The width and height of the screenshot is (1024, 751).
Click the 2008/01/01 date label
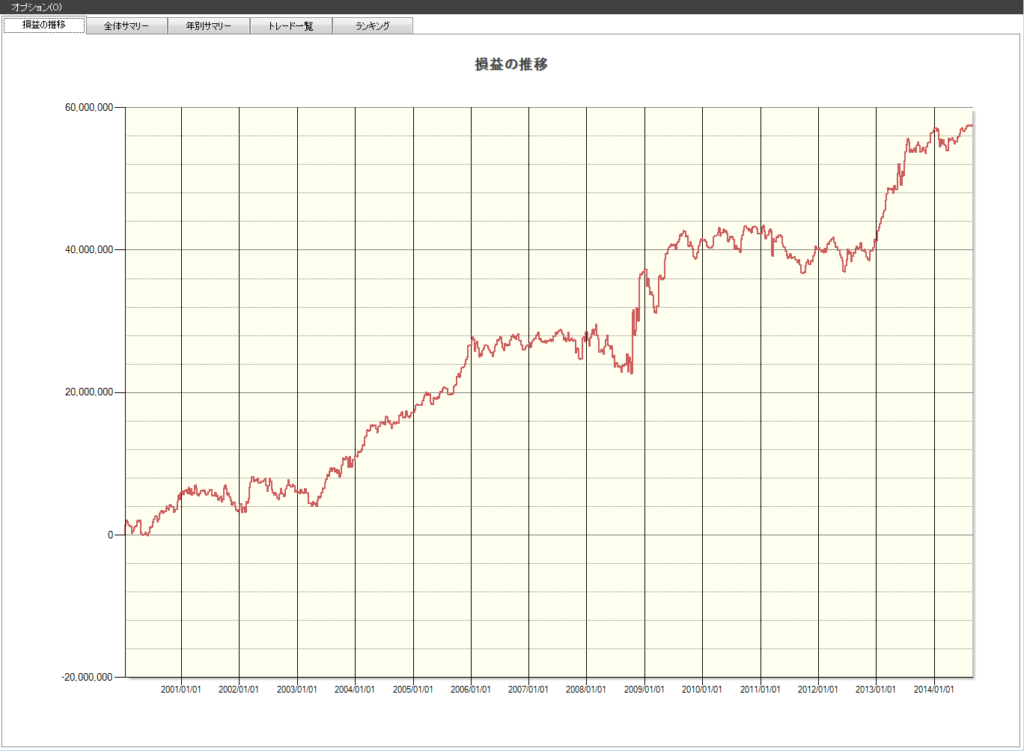(586, 689)
